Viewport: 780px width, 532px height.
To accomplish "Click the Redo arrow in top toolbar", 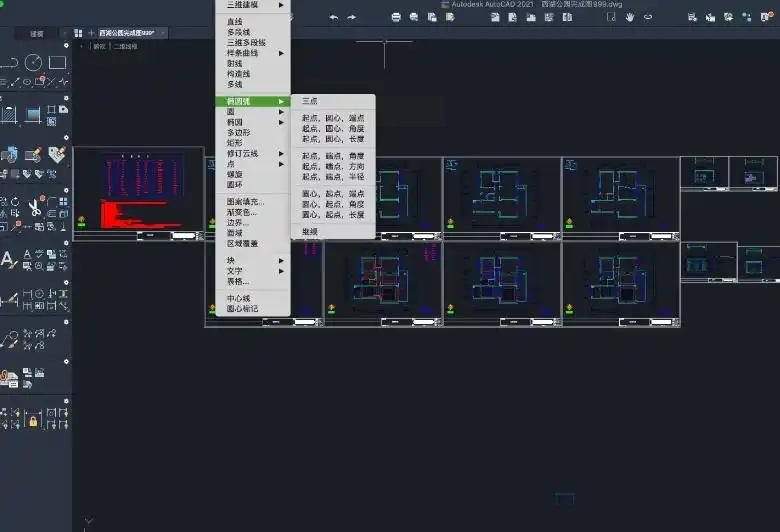I will coord(352,17).
